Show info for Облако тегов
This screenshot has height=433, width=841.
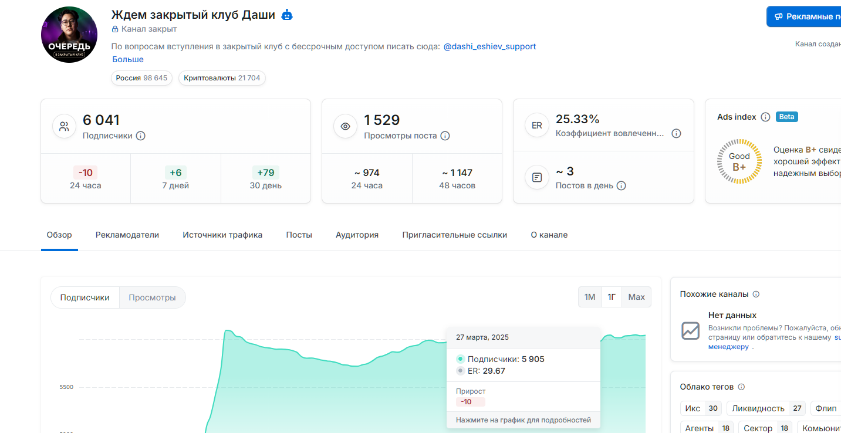click(742, 387)
